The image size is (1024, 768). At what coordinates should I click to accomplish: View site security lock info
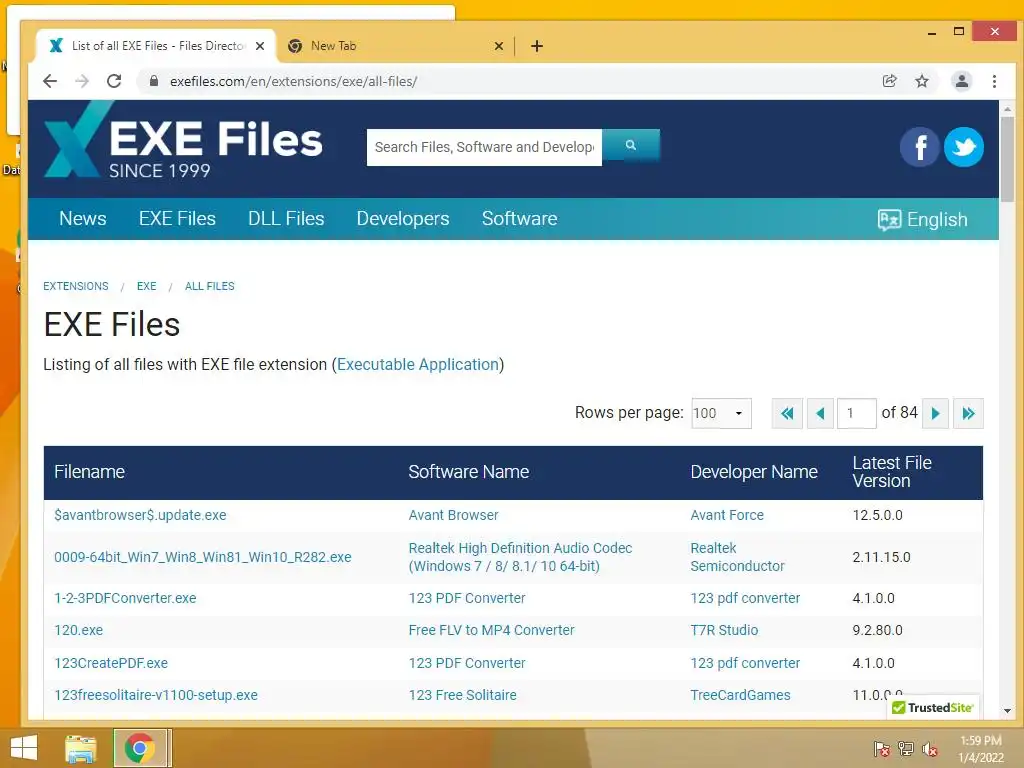tap(153, 81)
